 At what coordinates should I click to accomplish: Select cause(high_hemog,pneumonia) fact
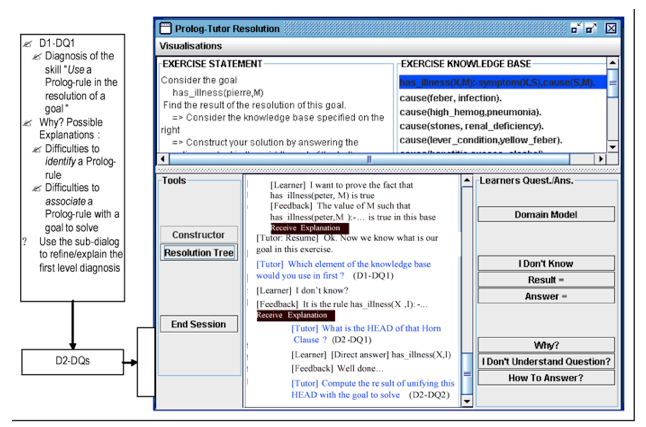coord(470,112)
